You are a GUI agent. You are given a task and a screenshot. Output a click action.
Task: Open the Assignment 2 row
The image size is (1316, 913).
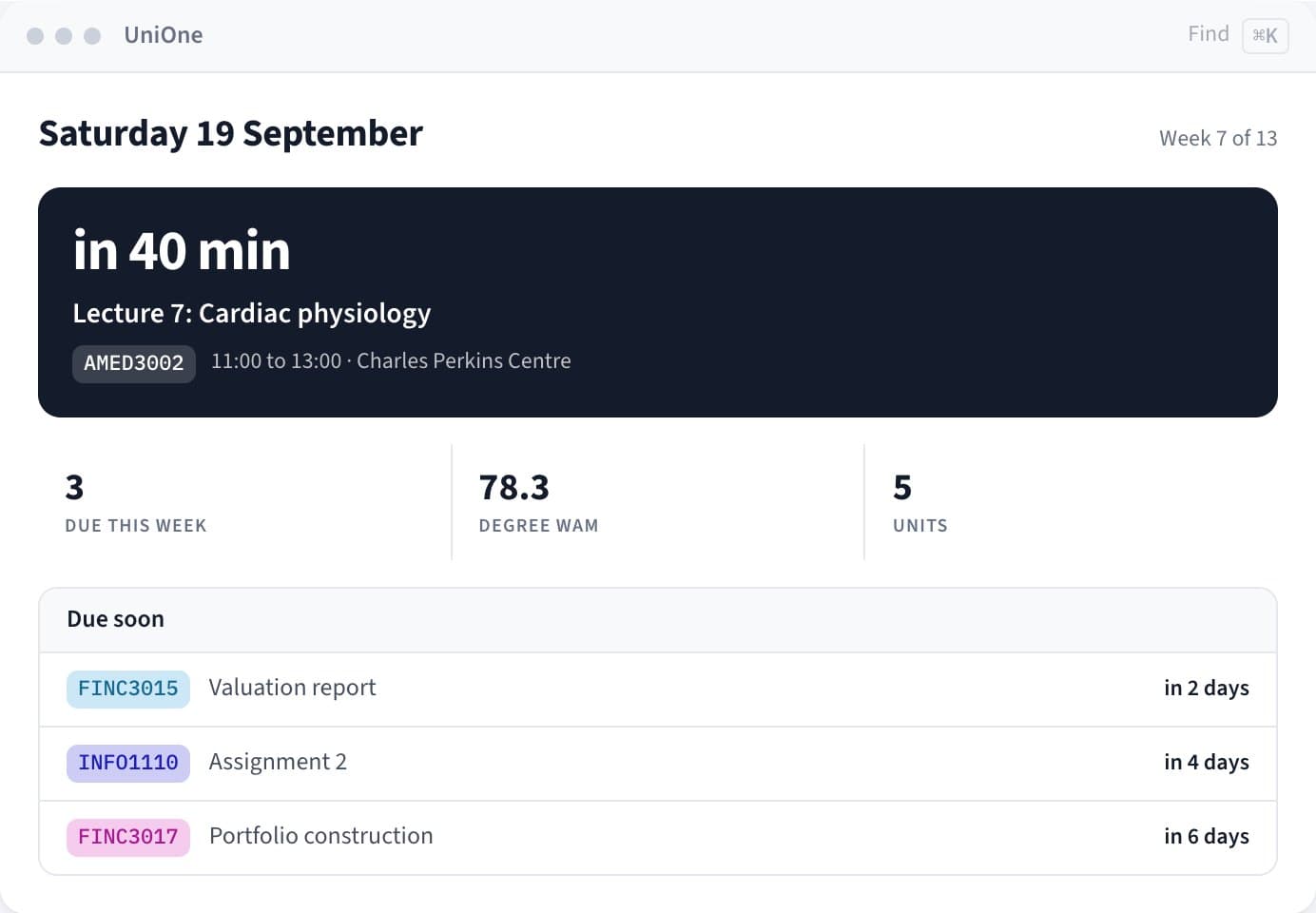(x=658, y=764)
